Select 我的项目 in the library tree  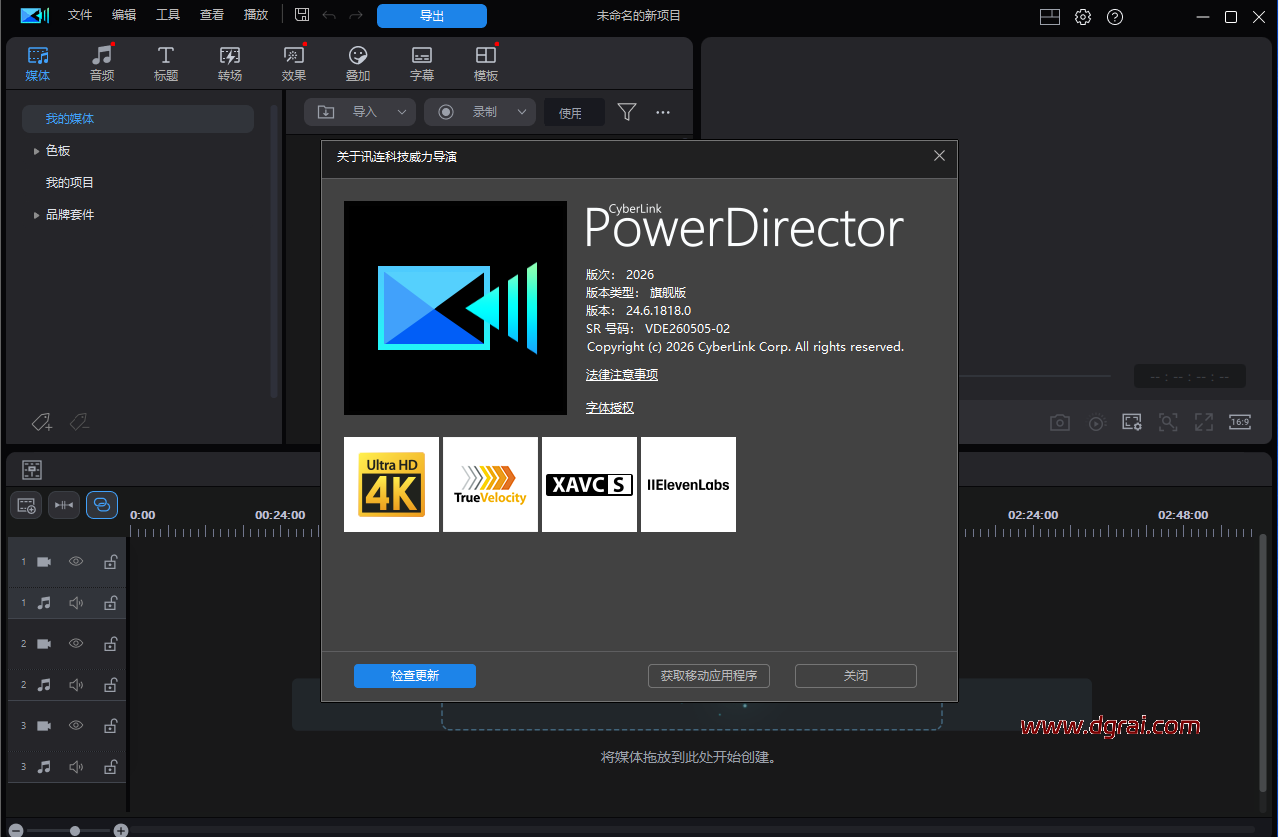(70, 183)
